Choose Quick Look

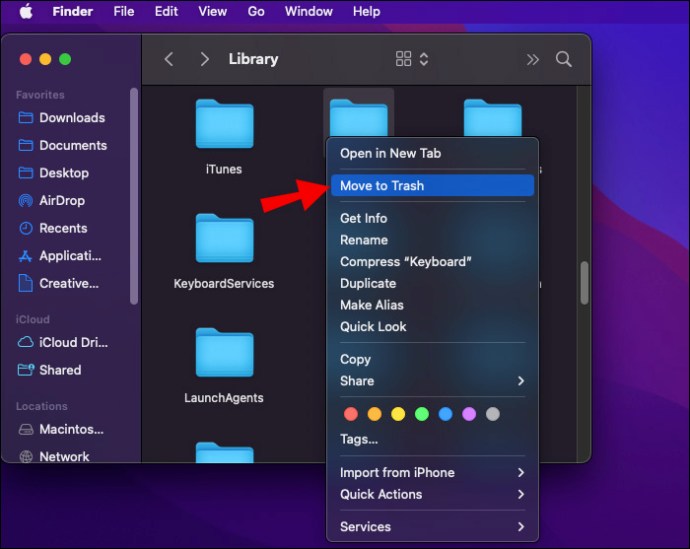tap(432, 326)
